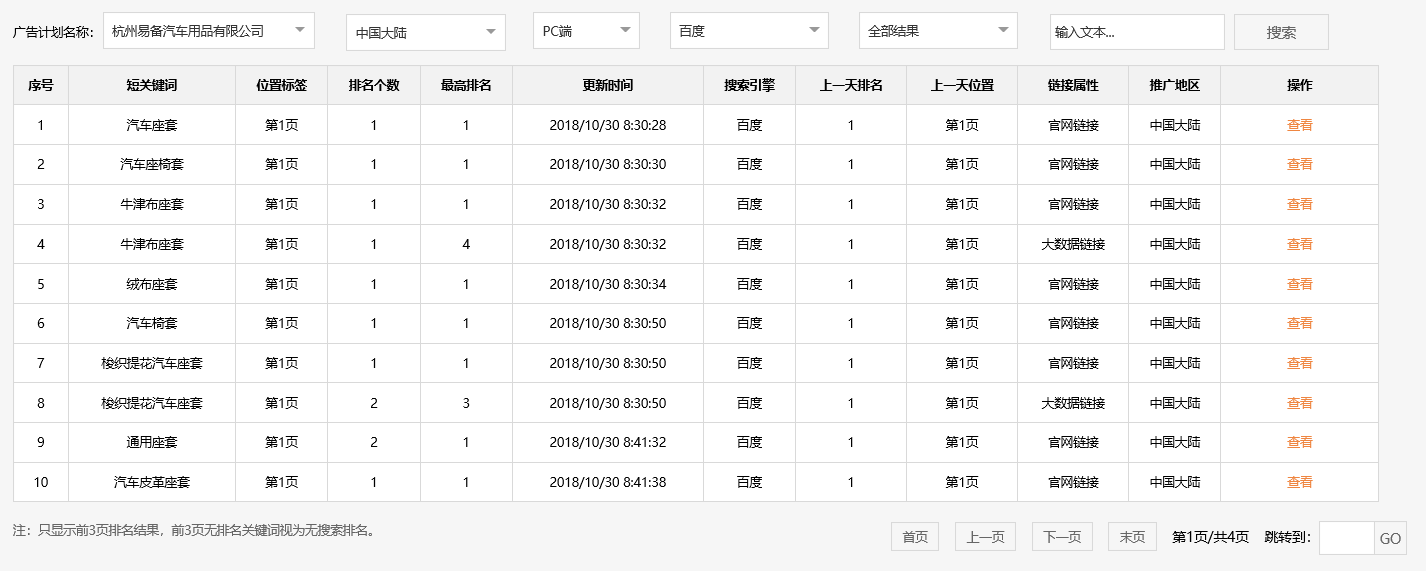Click highest rank 3 in row 8
Screen dimensions: 1427x571
click(x=466, y=403)
